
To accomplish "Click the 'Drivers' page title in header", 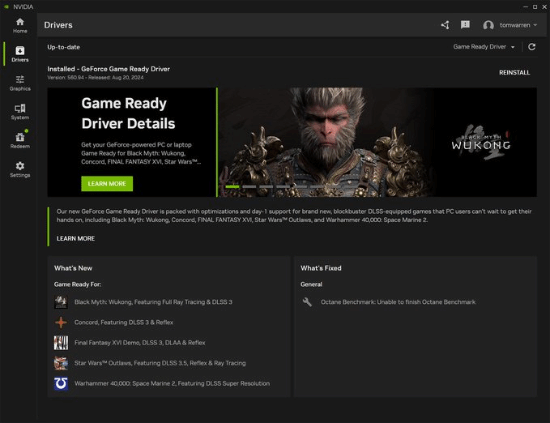I will (58, 25).
